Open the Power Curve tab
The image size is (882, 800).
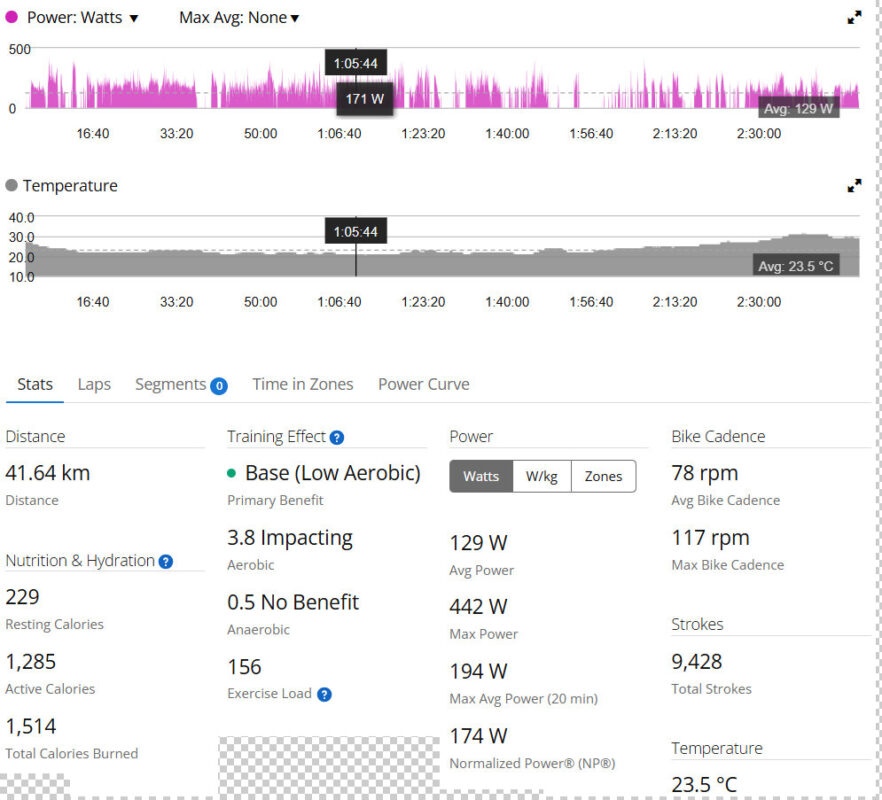point(424,384)
